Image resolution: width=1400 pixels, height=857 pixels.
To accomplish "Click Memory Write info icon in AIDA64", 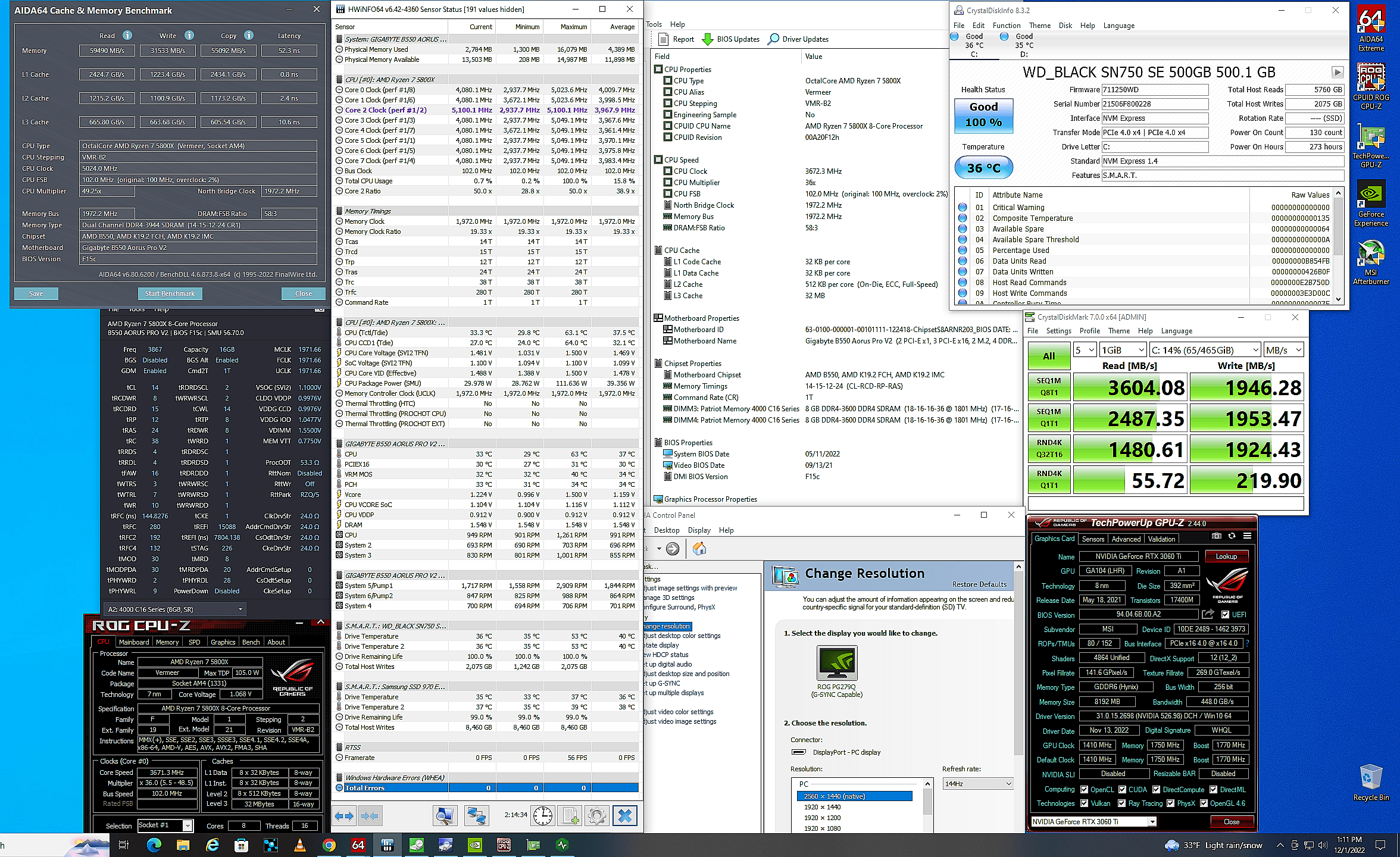I will point(189,36).
